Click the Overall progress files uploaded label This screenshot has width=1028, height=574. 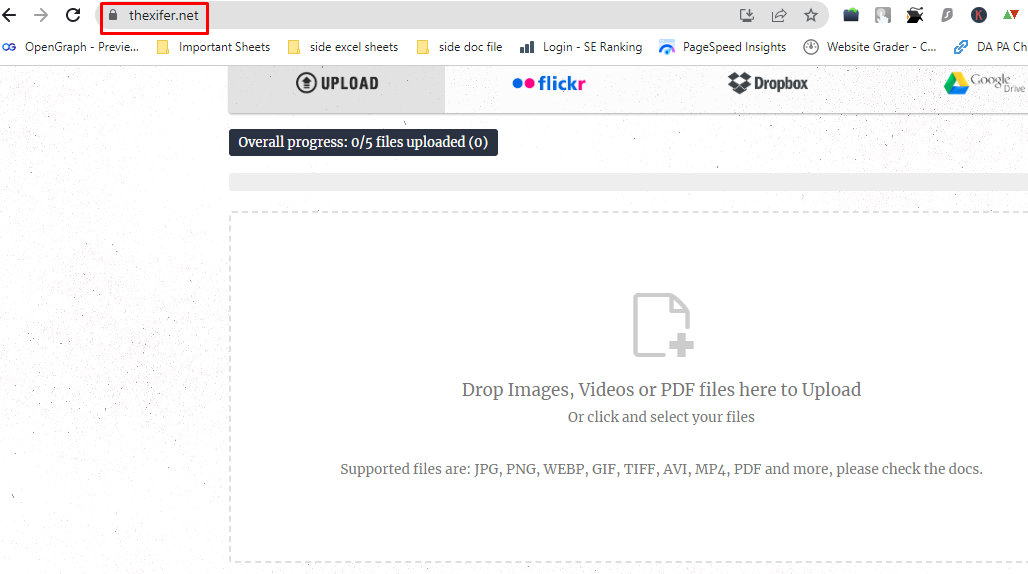tap(363, 142)
